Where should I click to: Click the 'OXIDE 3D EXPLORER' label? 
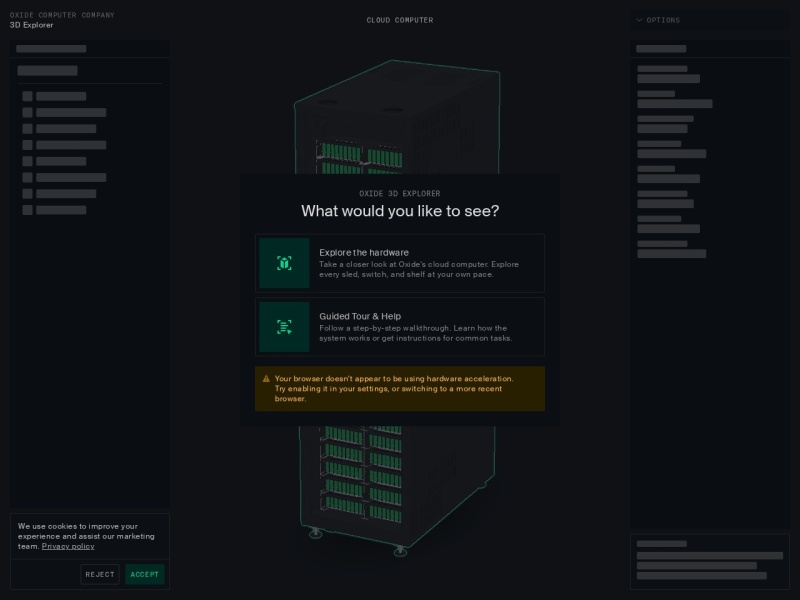(x=399, y=193)
